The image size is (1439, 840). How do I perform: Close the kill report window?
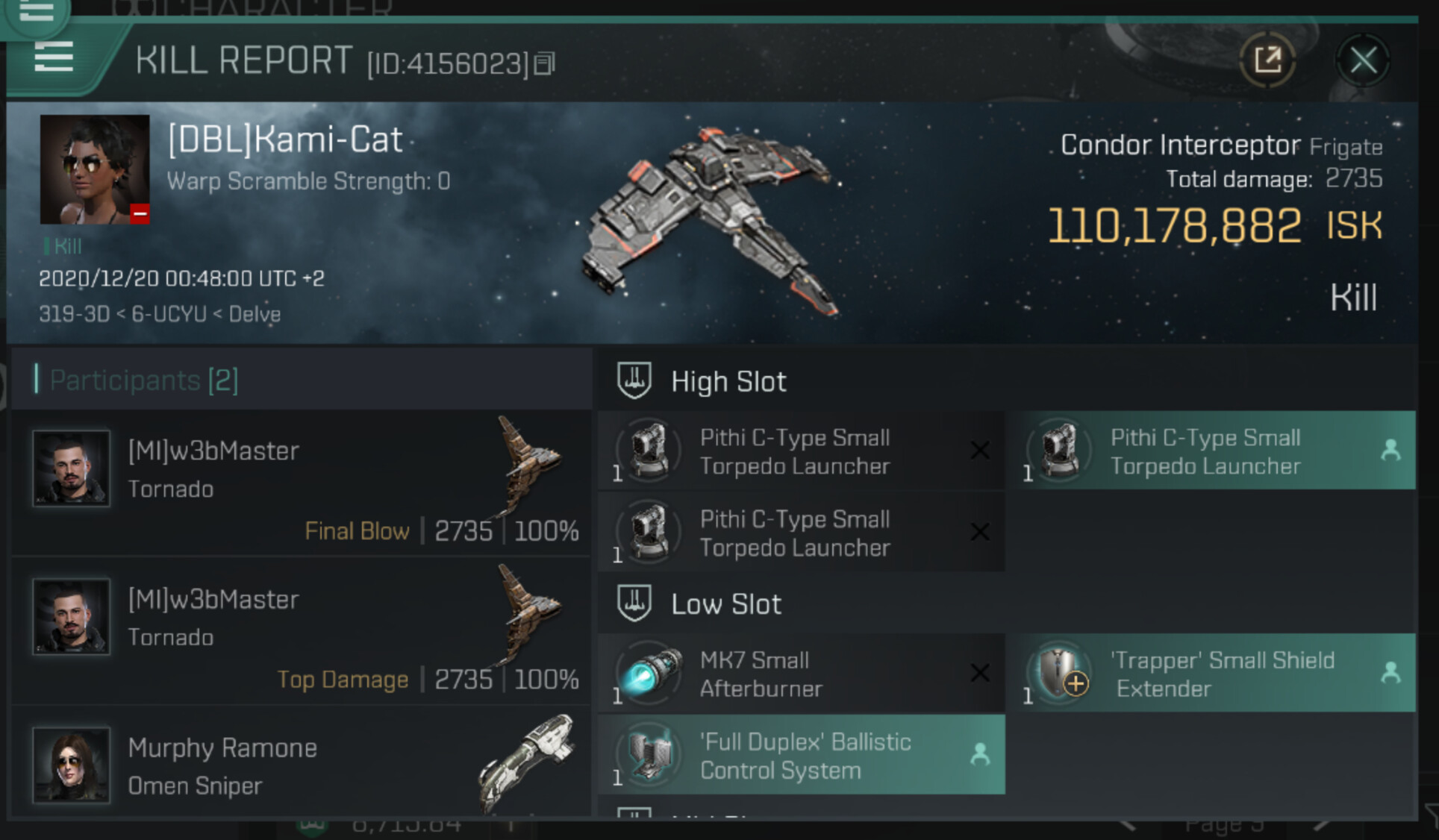[1363, 60]
